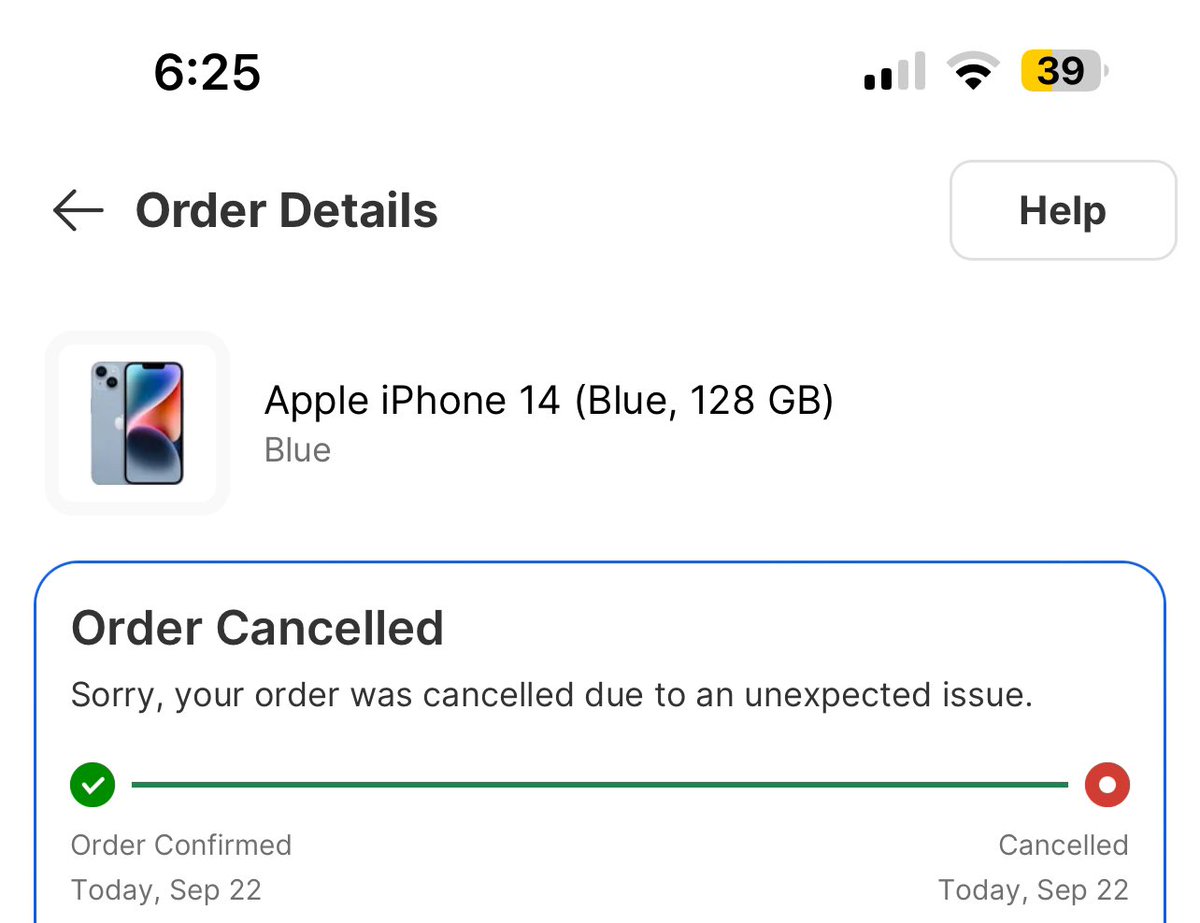Tap the Blue color variant label
This screenshot has width=1200, height=923.
[298, 450]
